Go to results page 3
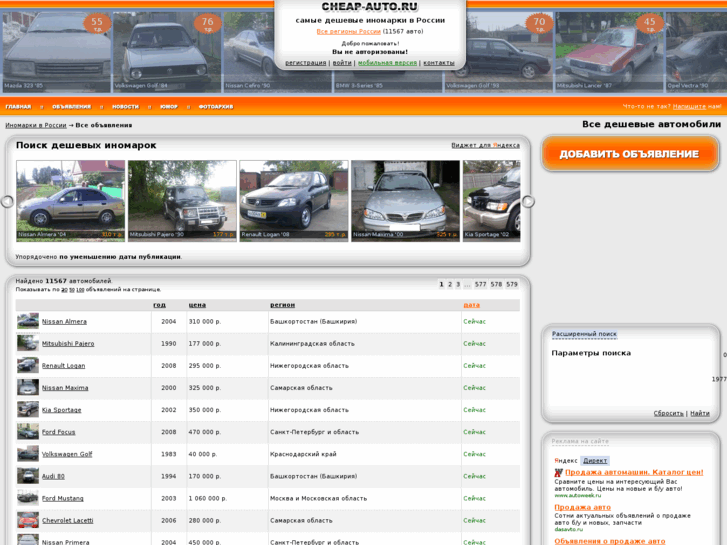The image size is (727, 545). coord(458,284)
